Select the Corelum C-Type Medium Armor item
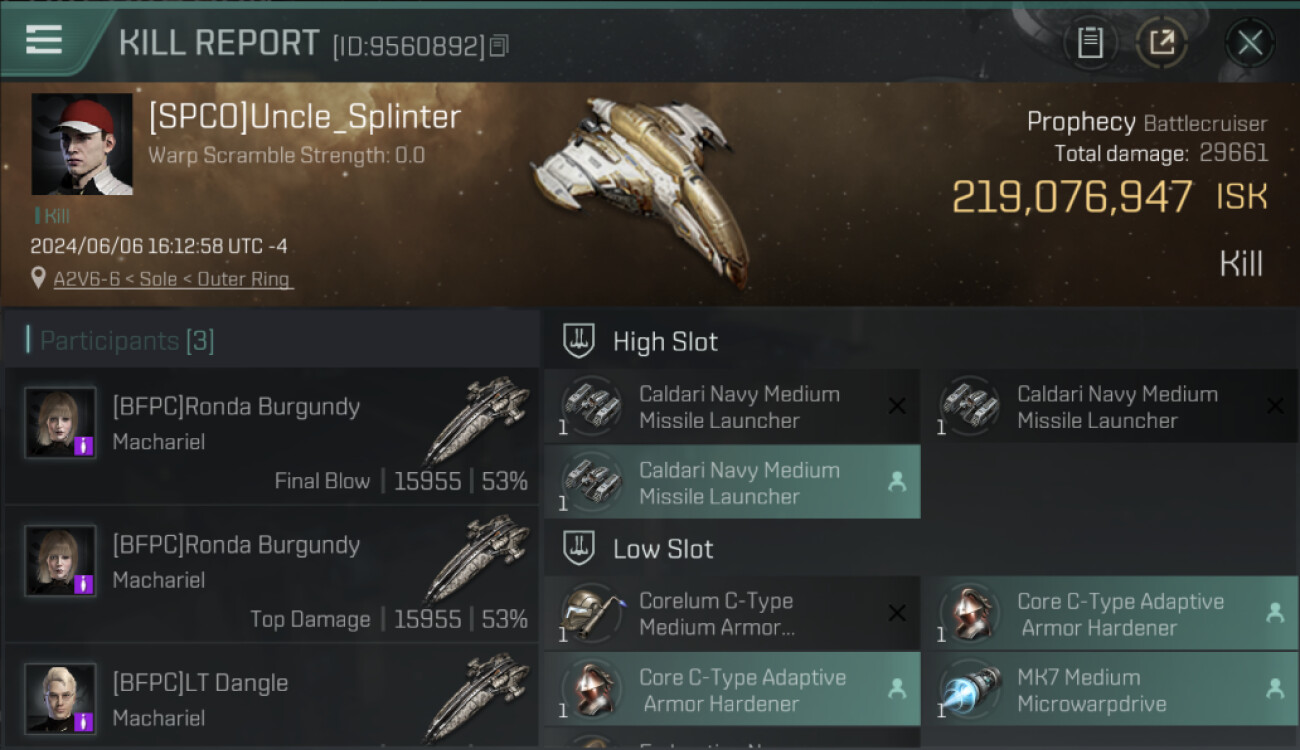This screenshot has width=1300, height=750. point(732,614)
